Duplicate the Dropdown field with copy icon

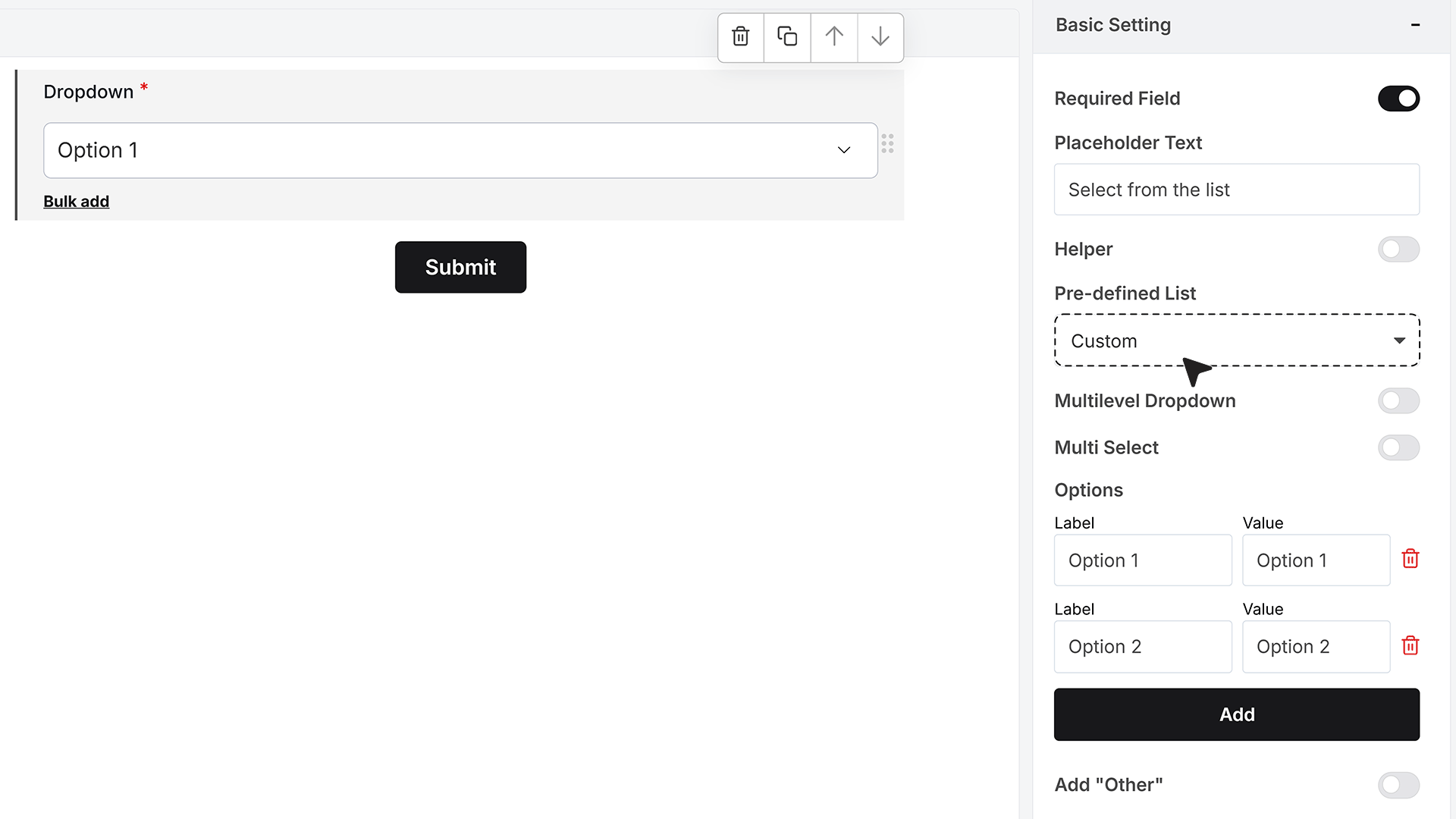[x=787, y=36]
